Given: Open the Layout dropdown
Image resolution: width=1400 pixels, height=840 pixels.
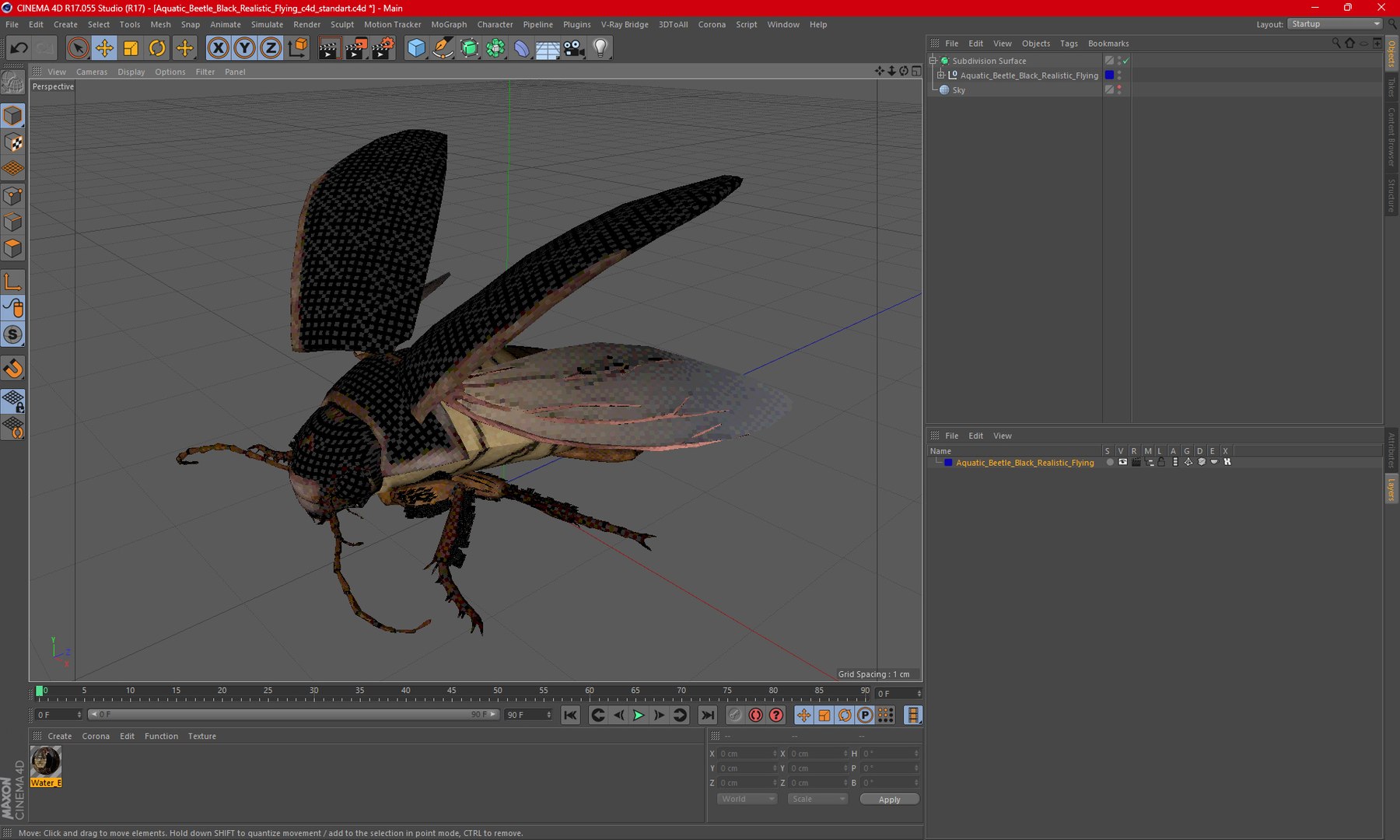Looking at the screenshot, I should click(x=1335, y=24).
